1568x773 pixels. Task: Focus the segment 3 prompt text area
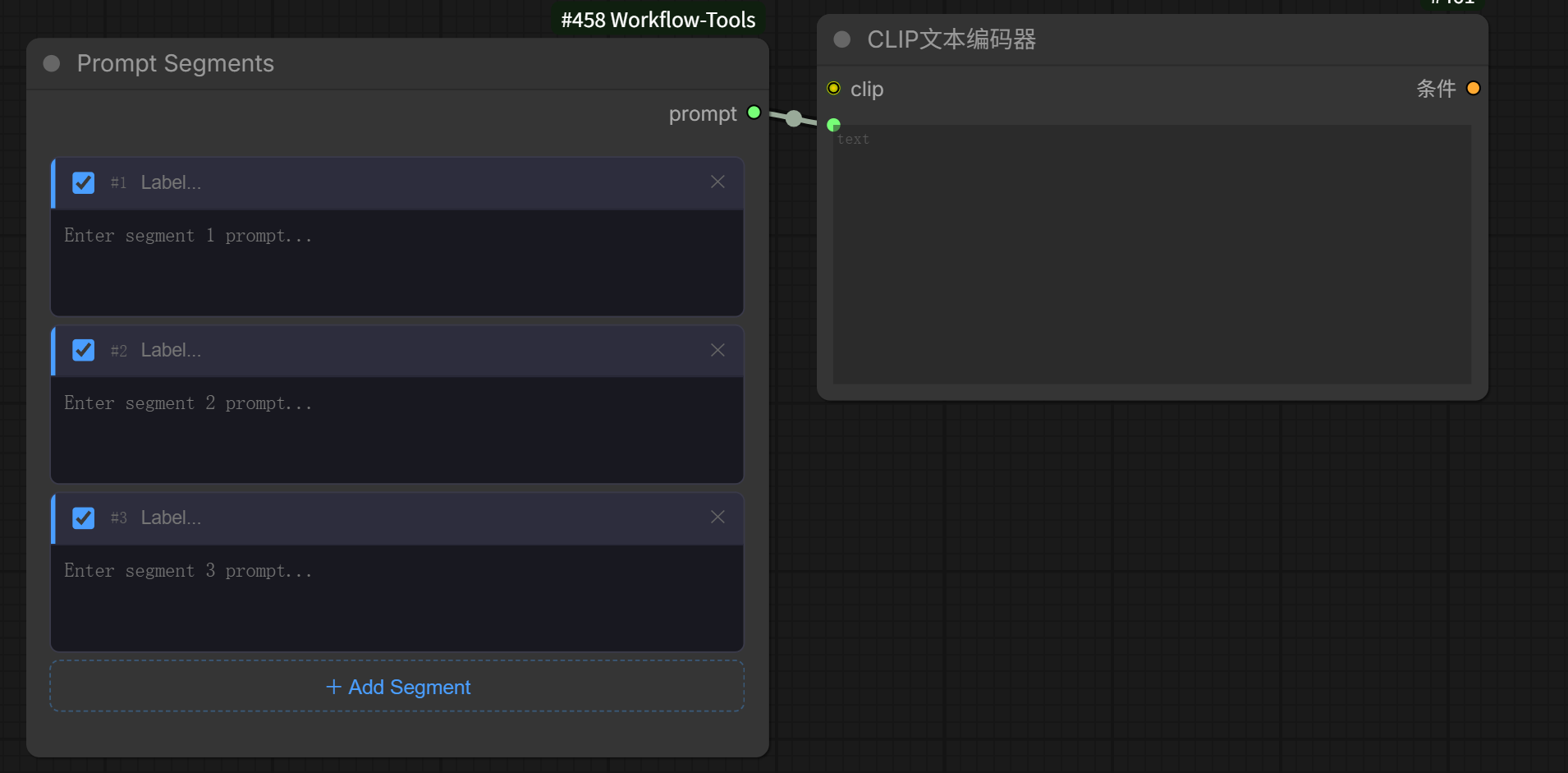(x=397, y=598)
